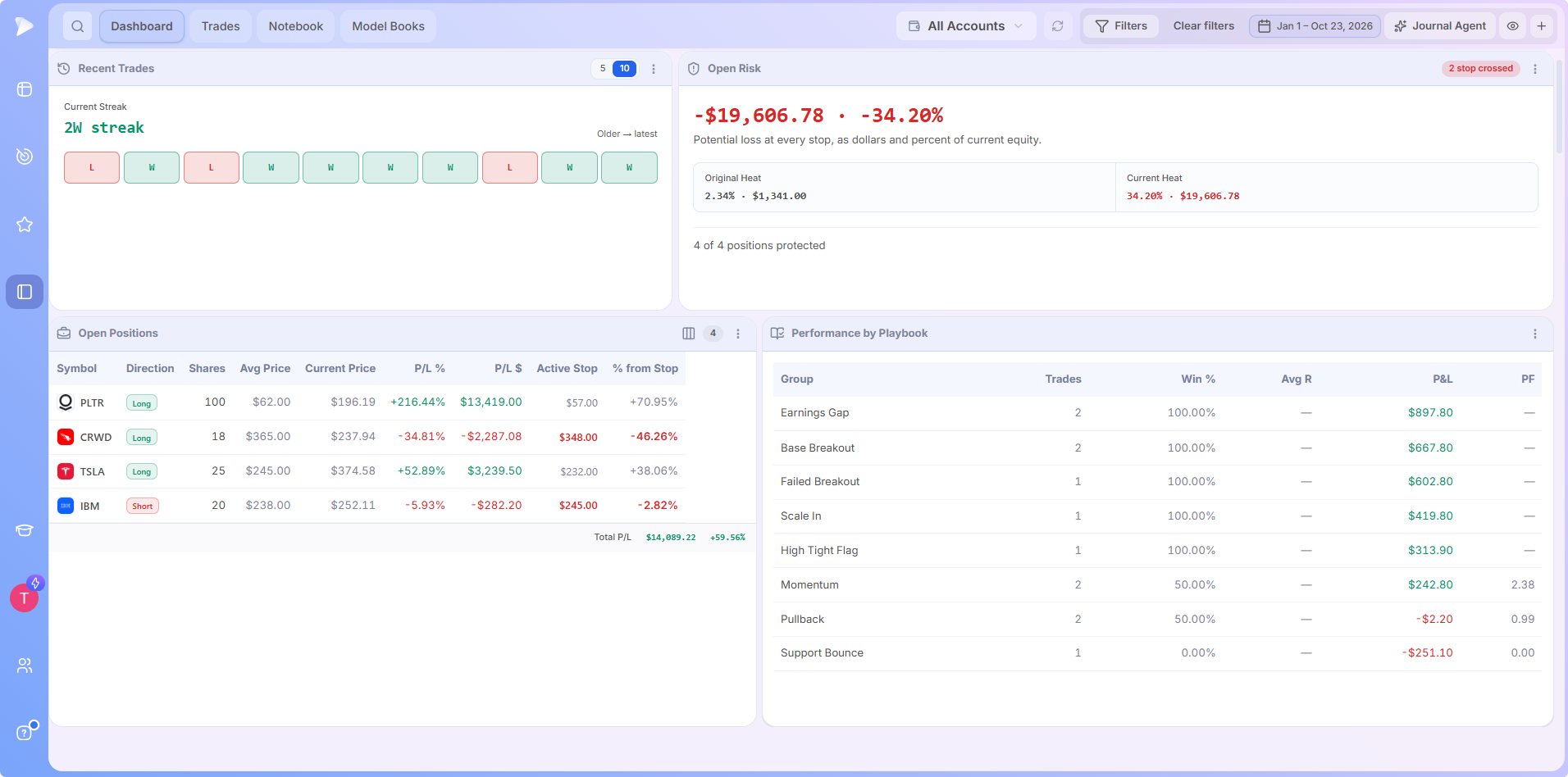The width and height of the screenshot is (1568, 777).
Task: Open the radar target sidebar icon
Action: pyautogui.click(x=25, y=157)
